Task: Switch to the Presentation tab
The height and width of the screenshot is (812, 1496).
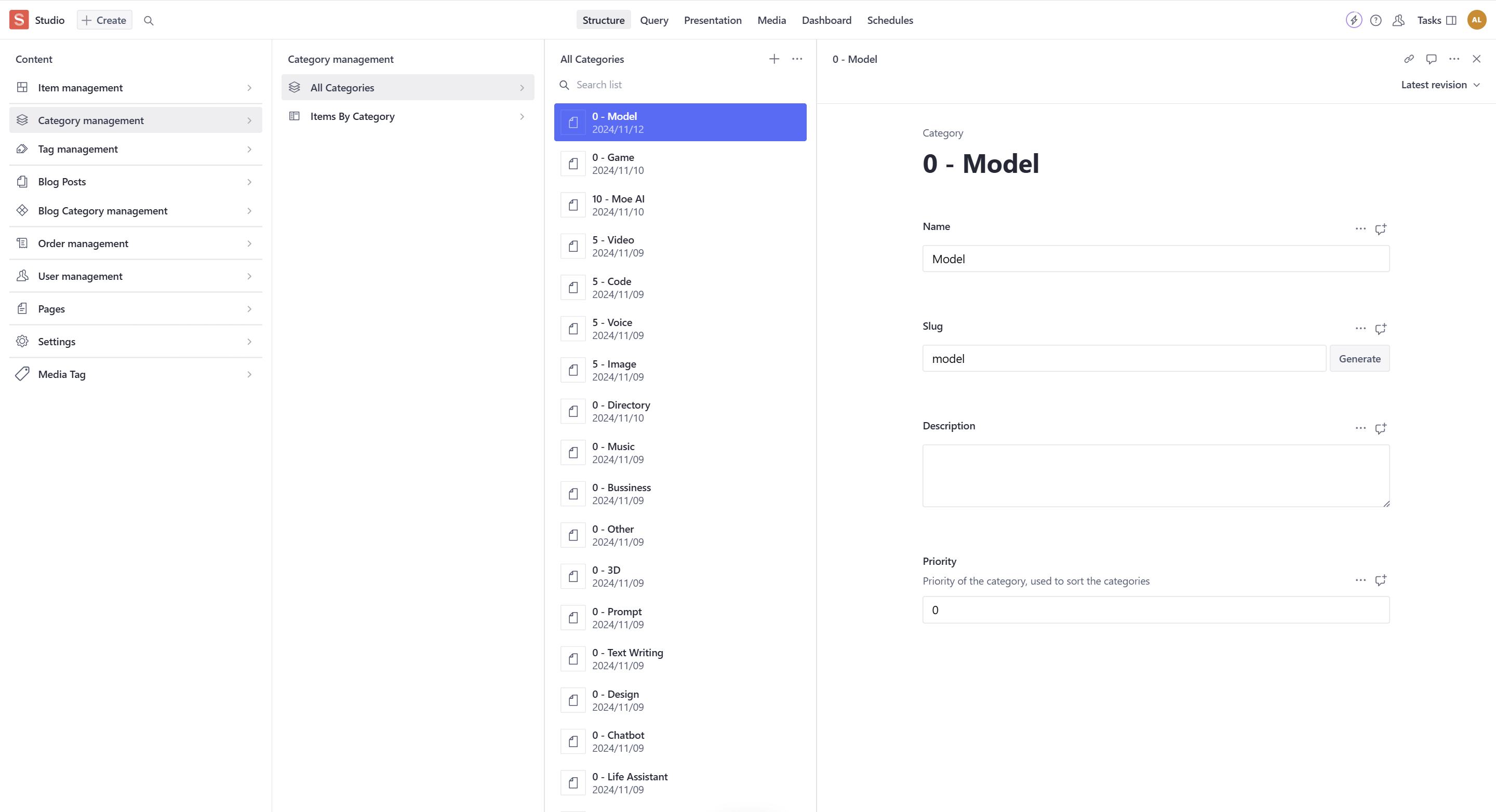Action: 713,20
